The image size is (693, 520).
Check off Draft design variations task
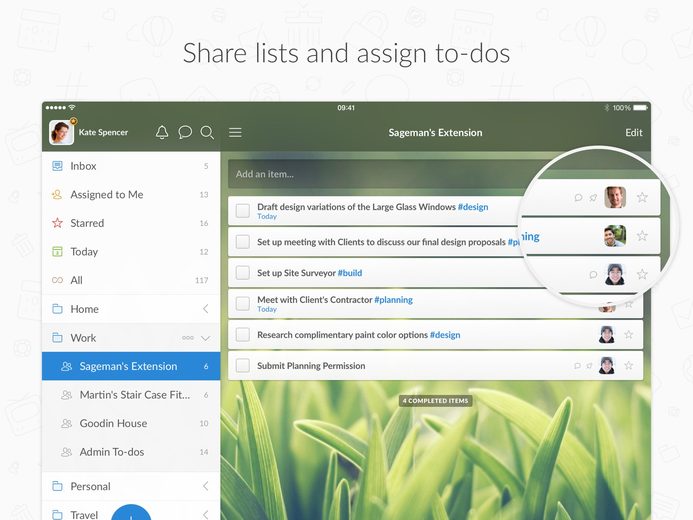[243, 211]
